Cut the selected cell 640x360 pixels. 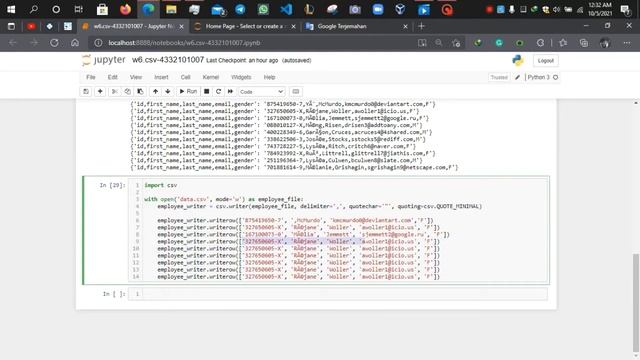pyautogui.click(x=115, y=91)
